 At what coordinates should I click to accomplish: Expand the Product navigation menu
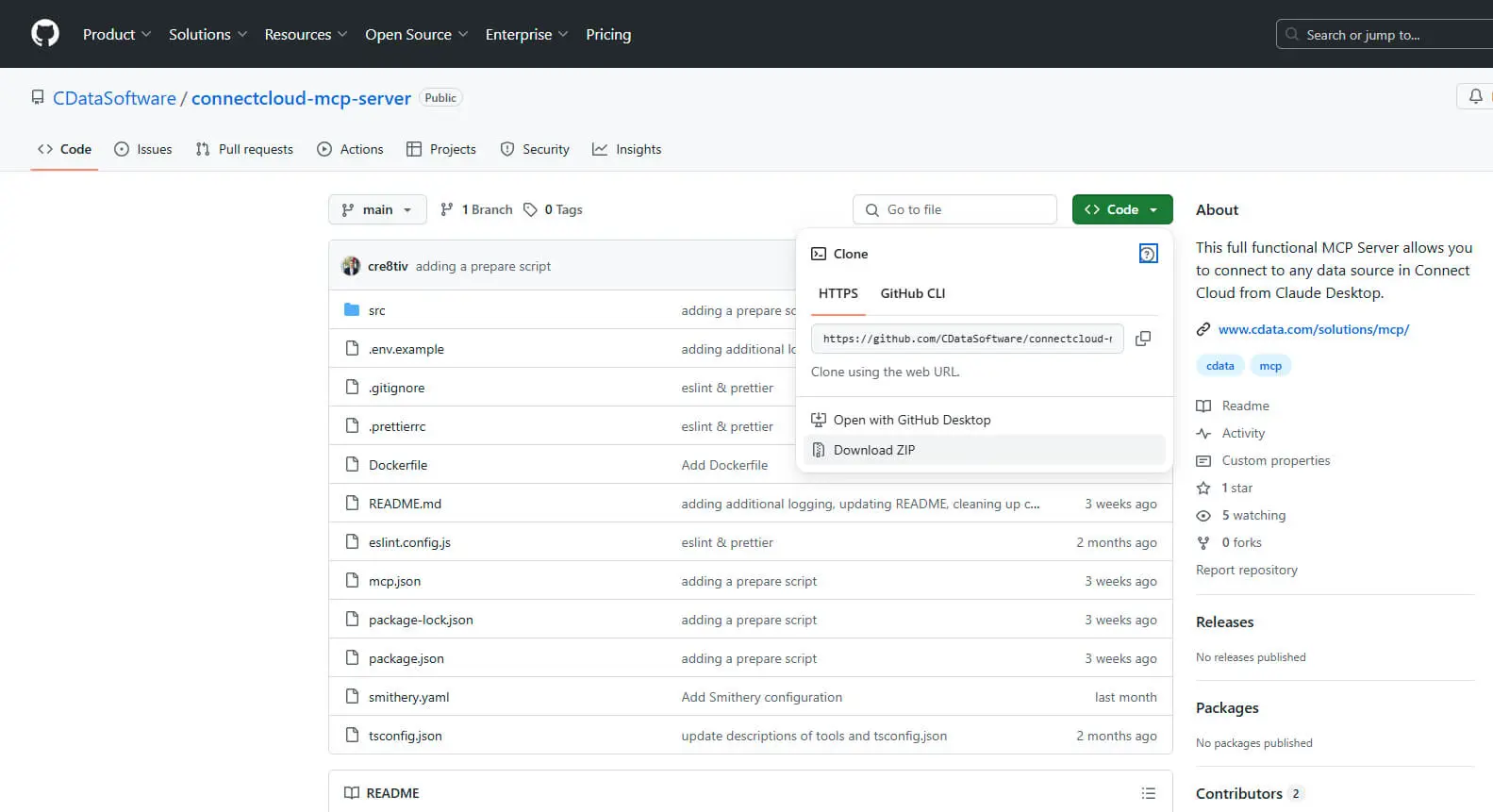[x=116, y=34]
